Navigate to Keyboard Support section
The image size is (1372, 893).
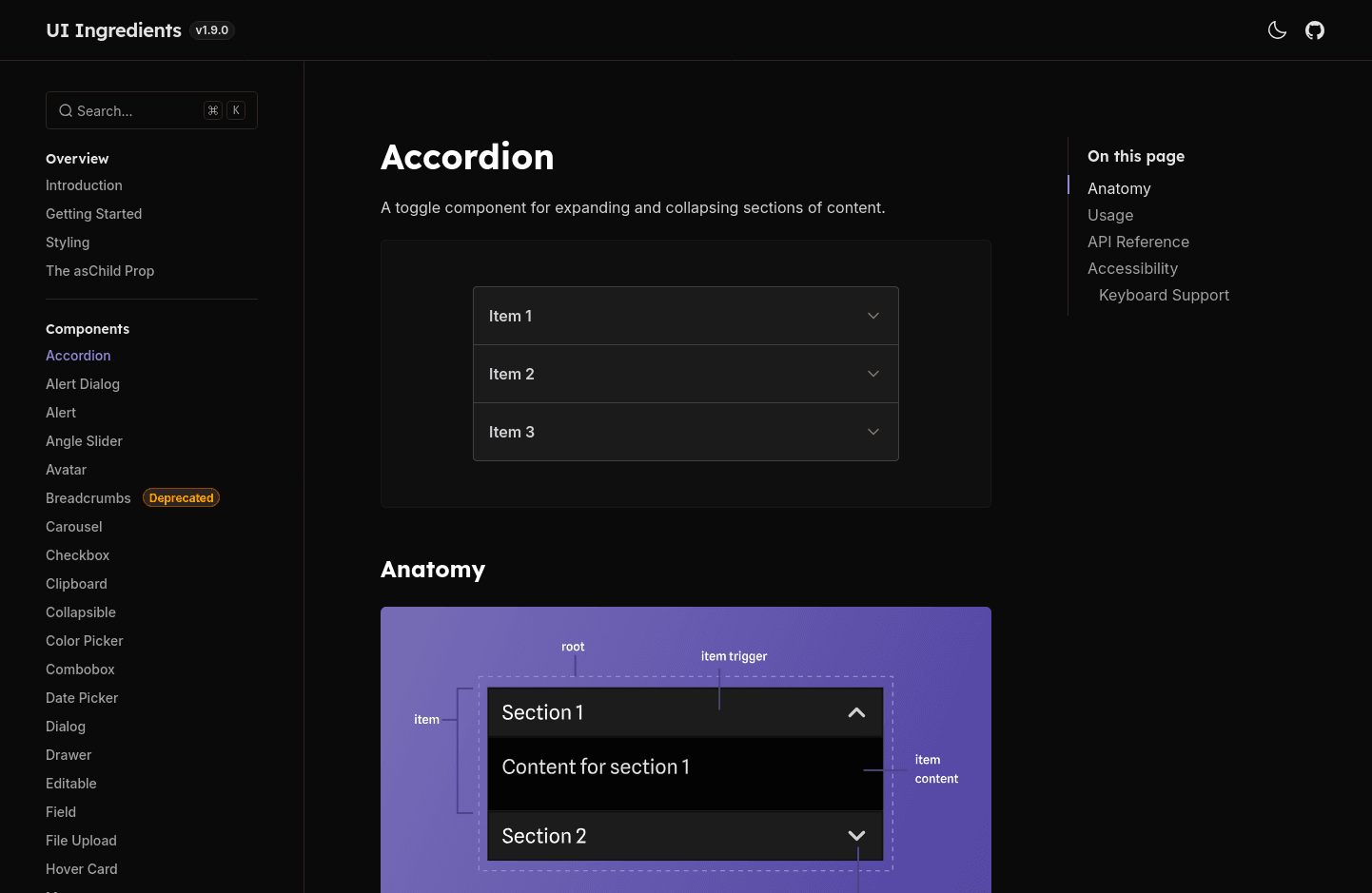click(x=1164, y=296)
